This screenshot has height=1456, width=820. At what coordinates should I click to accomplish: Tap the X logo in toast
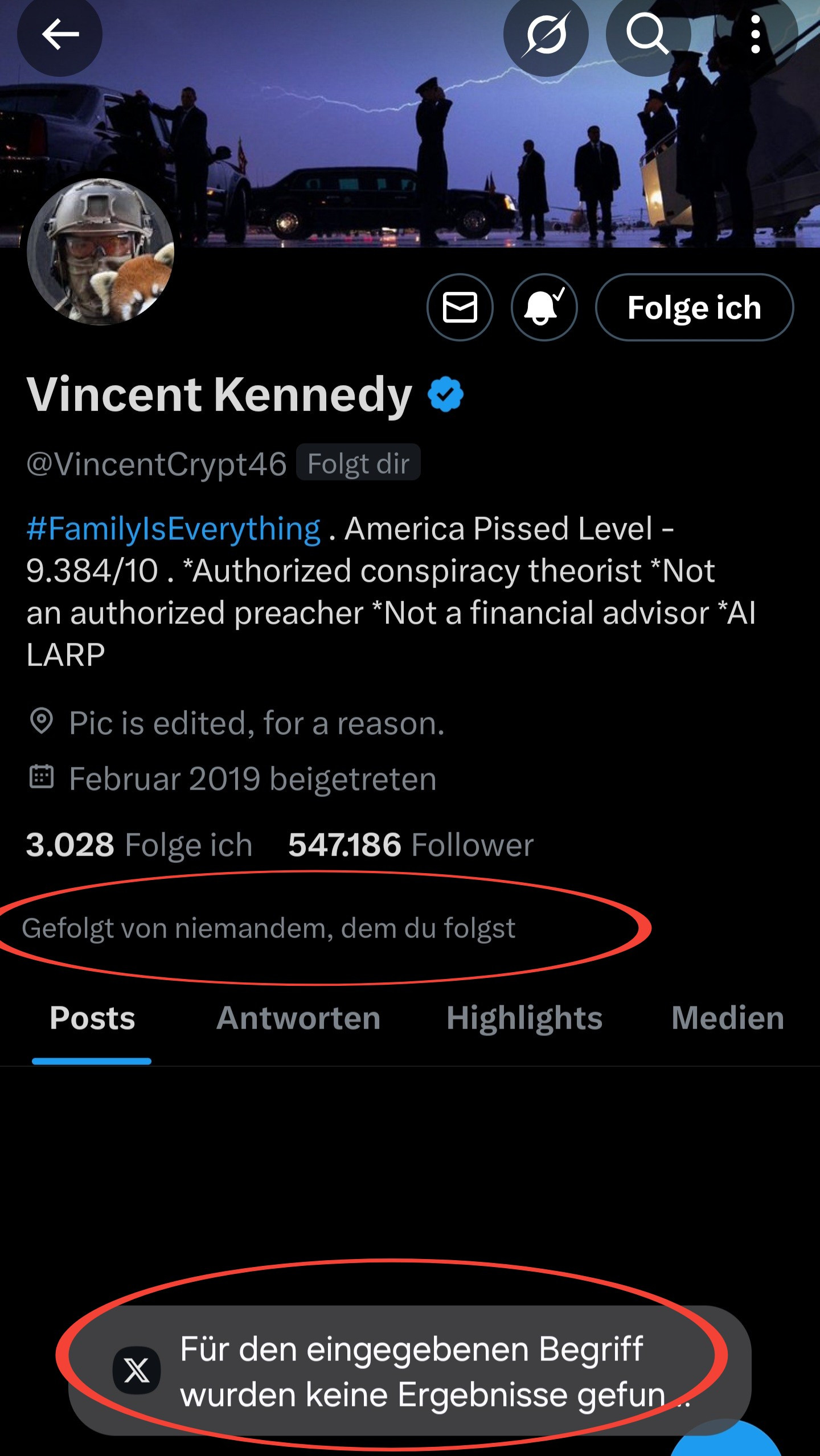pos(137,1371)
